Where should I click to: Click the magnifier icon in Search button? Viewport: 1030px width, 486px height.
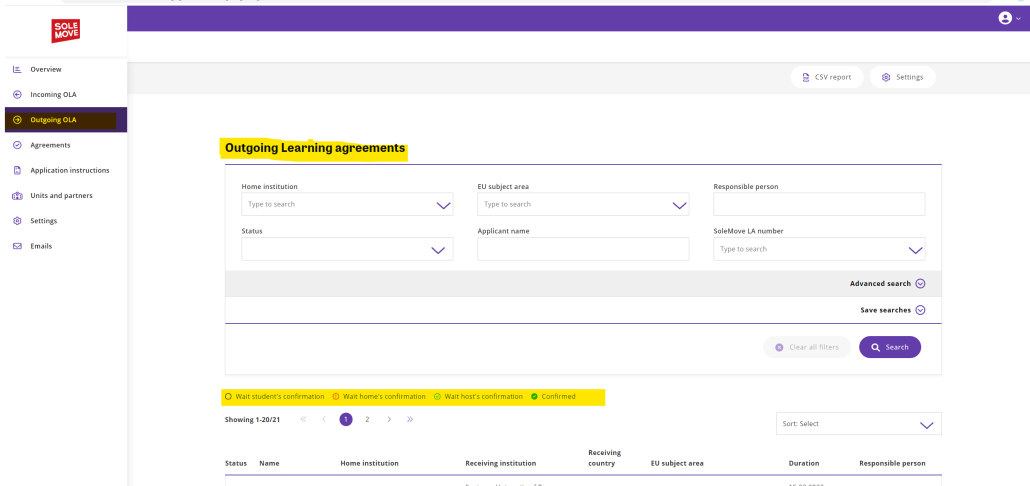[876, 347]
